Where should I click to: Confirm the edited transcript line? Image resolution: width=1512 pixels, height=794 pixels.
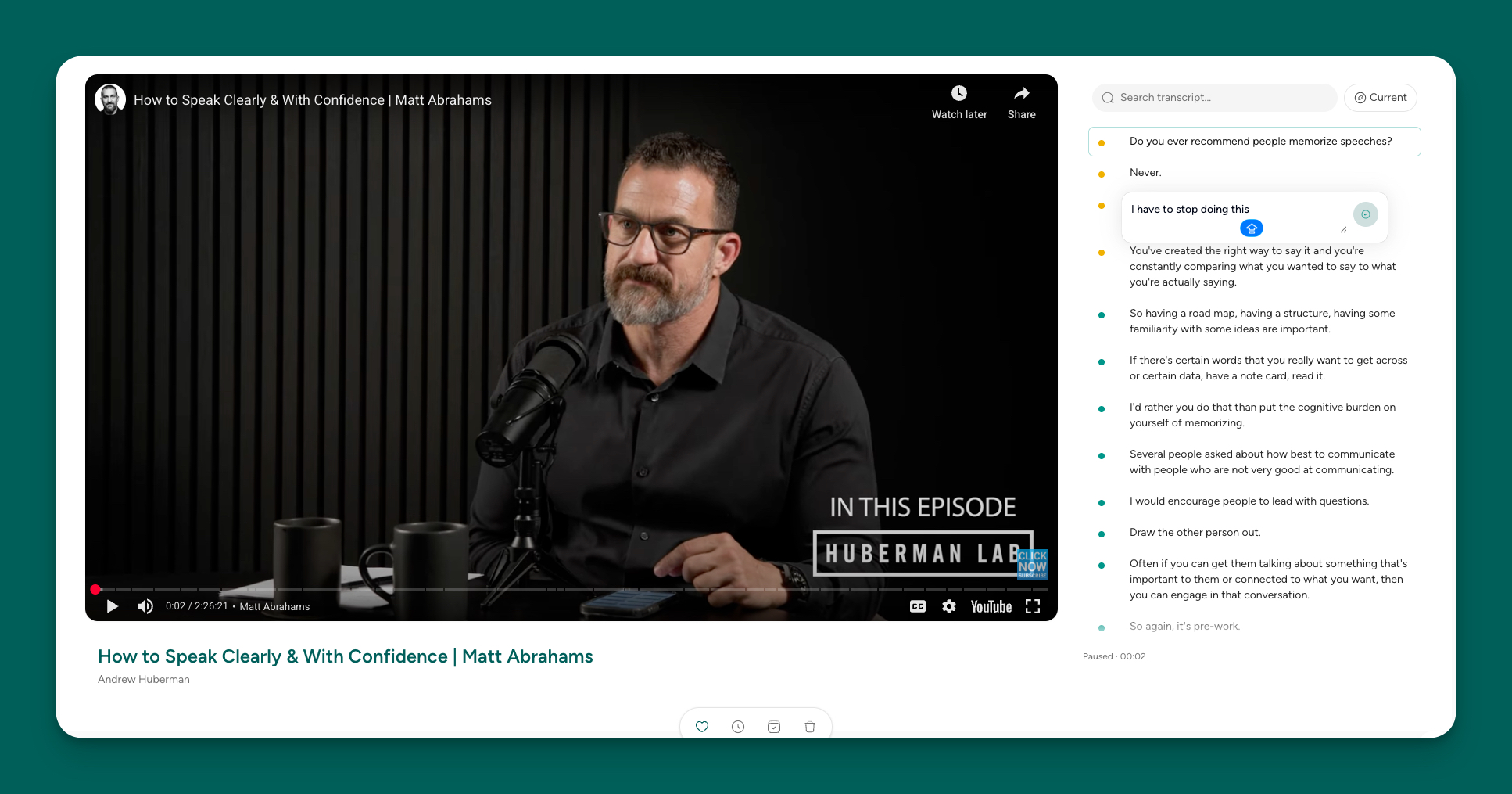[1365, 214]
